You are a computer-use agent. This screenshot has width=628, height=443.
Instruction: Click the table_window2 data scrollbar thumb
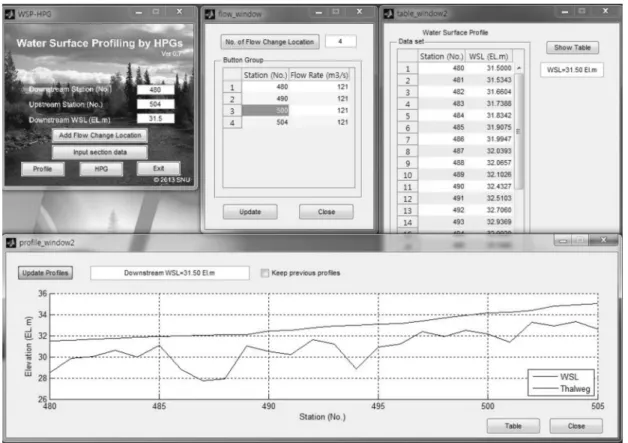click(x=518, y=131)
